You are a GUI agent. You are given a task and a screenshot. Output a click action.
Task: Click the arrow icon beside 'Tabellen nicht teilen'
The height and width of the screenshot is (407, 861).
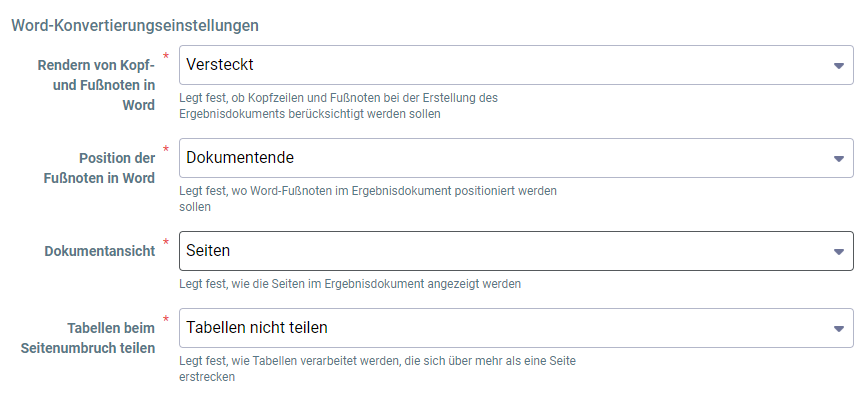coord(838,329)
